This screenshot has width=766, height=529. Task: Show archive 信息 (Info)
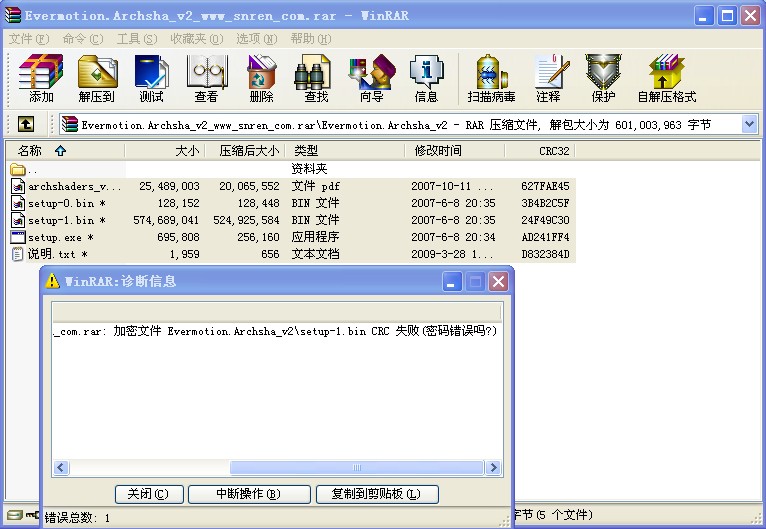coord(426,78)
